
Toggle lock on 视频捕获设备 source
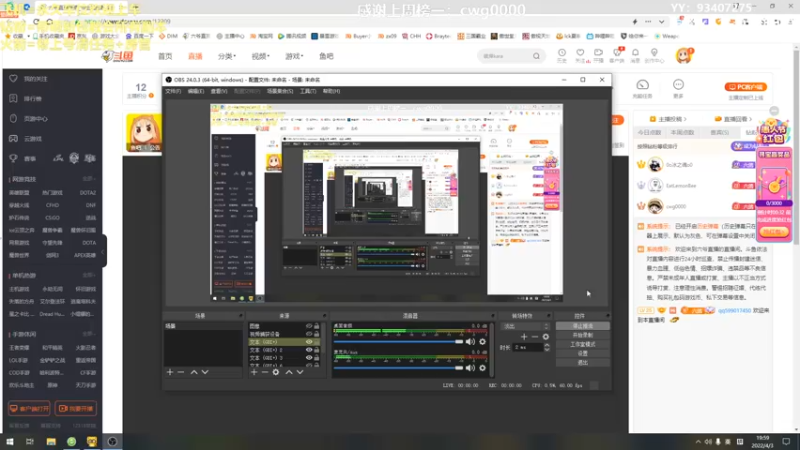tap(317, 334)
